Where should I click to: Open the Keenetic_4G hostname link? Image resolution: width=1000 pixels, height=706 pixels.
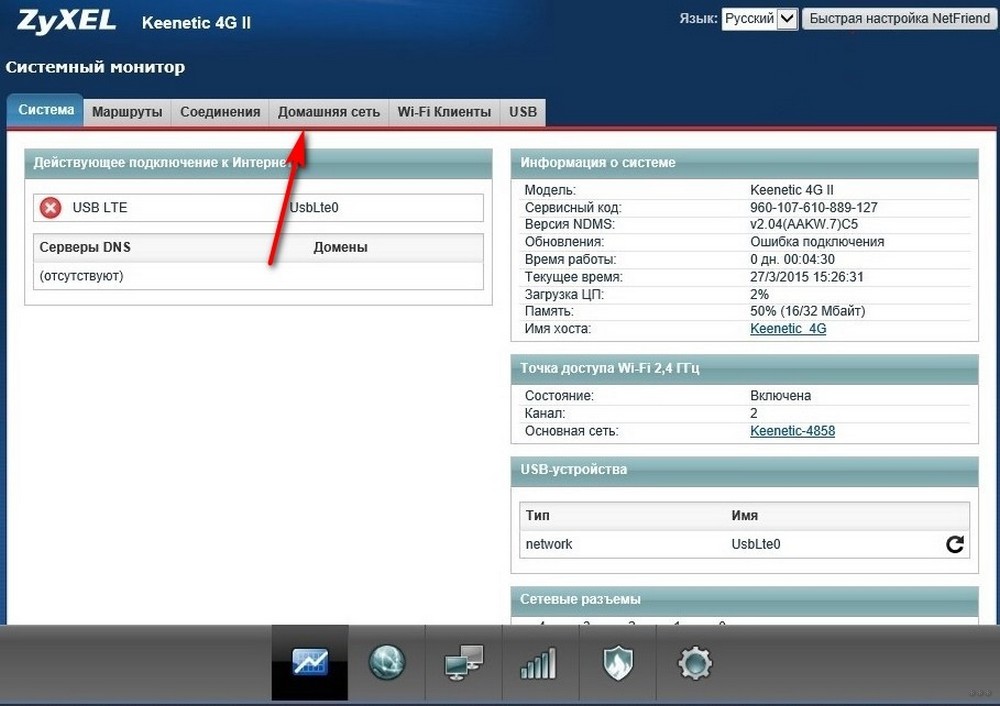click(x=788, y=328)
